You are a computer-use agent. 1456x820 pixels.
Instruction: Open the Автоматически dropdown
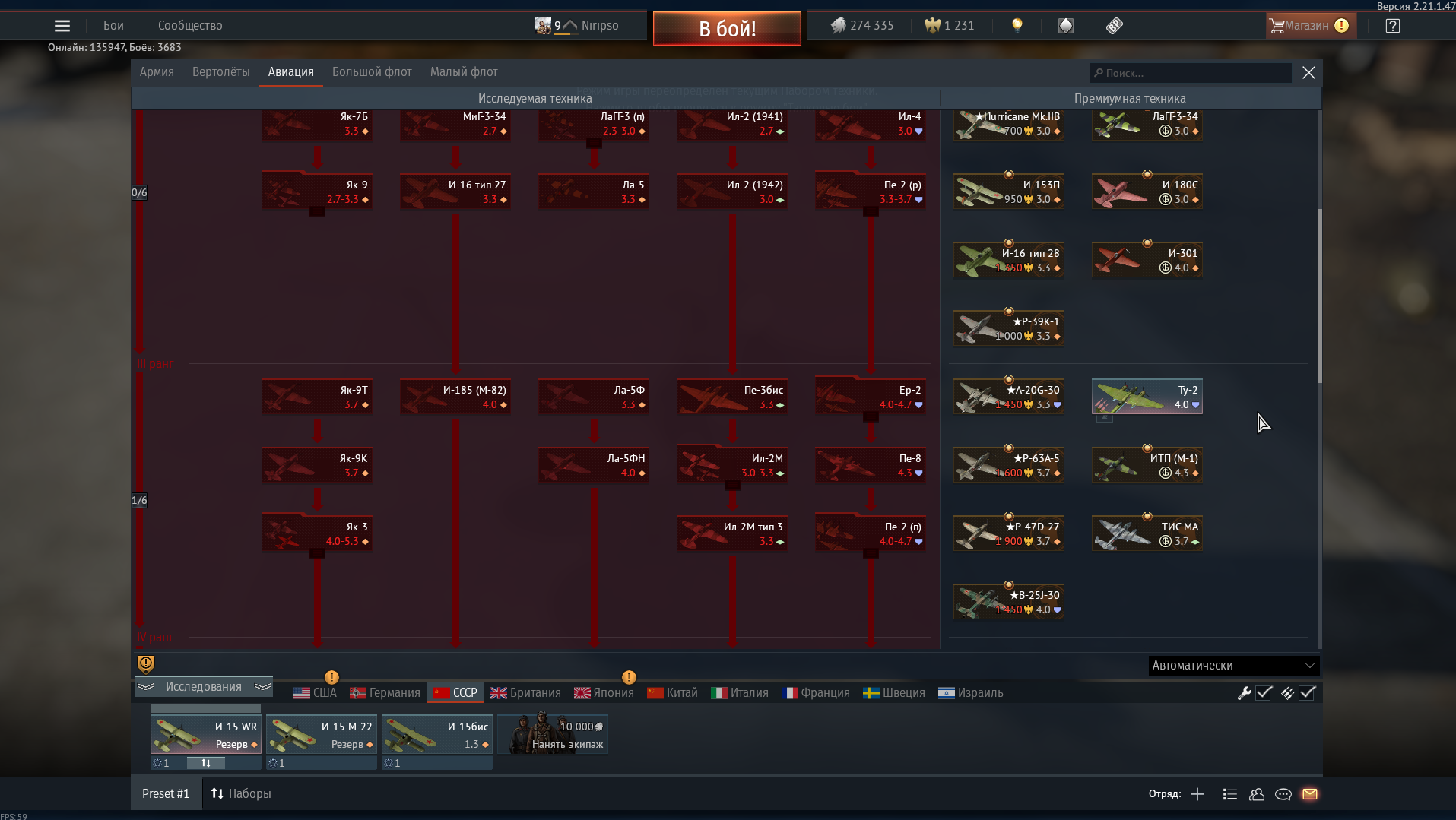(x=1234, y=666)
